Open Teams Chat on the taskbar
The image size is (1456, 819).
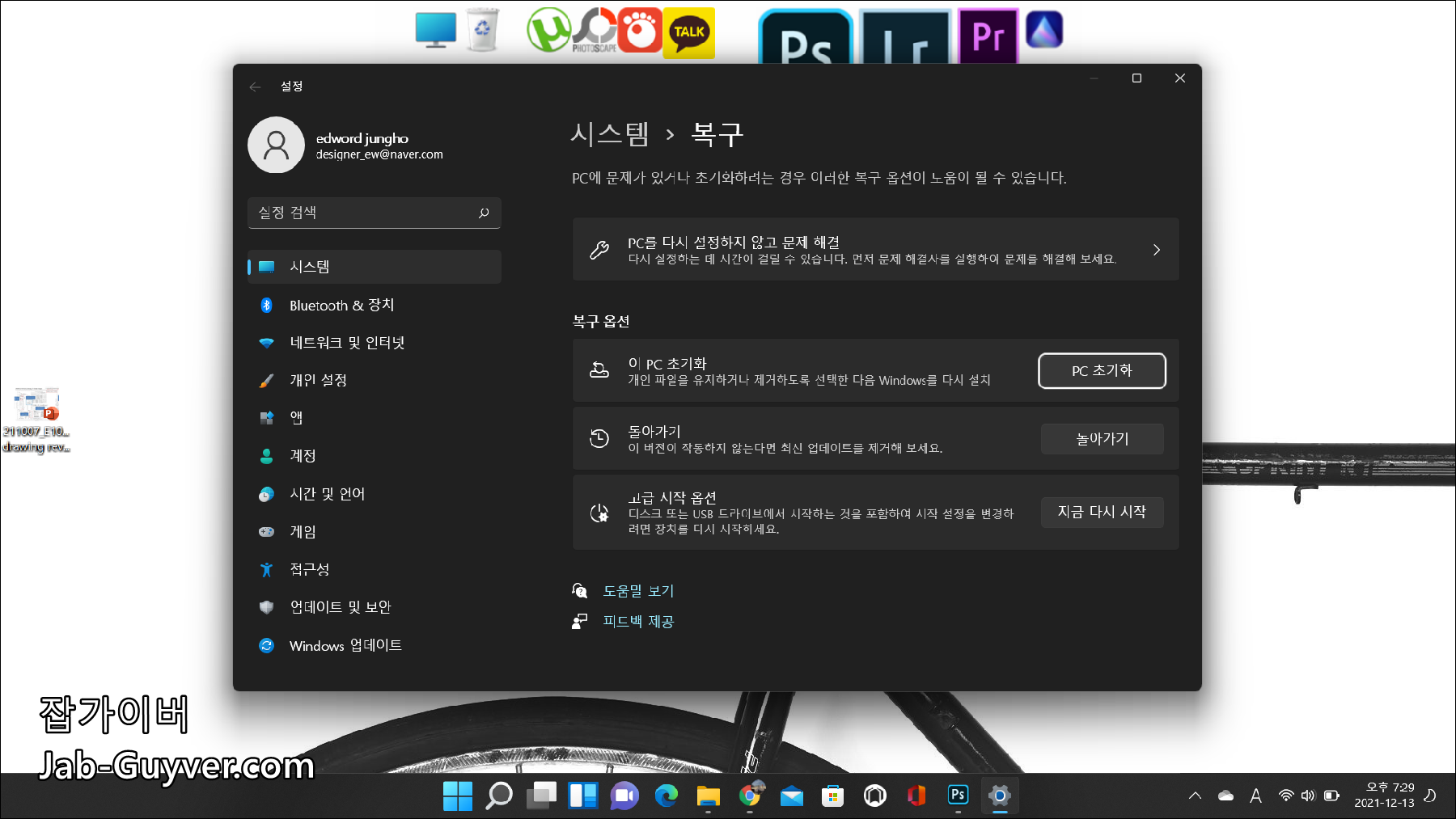[x=624, y=796]
